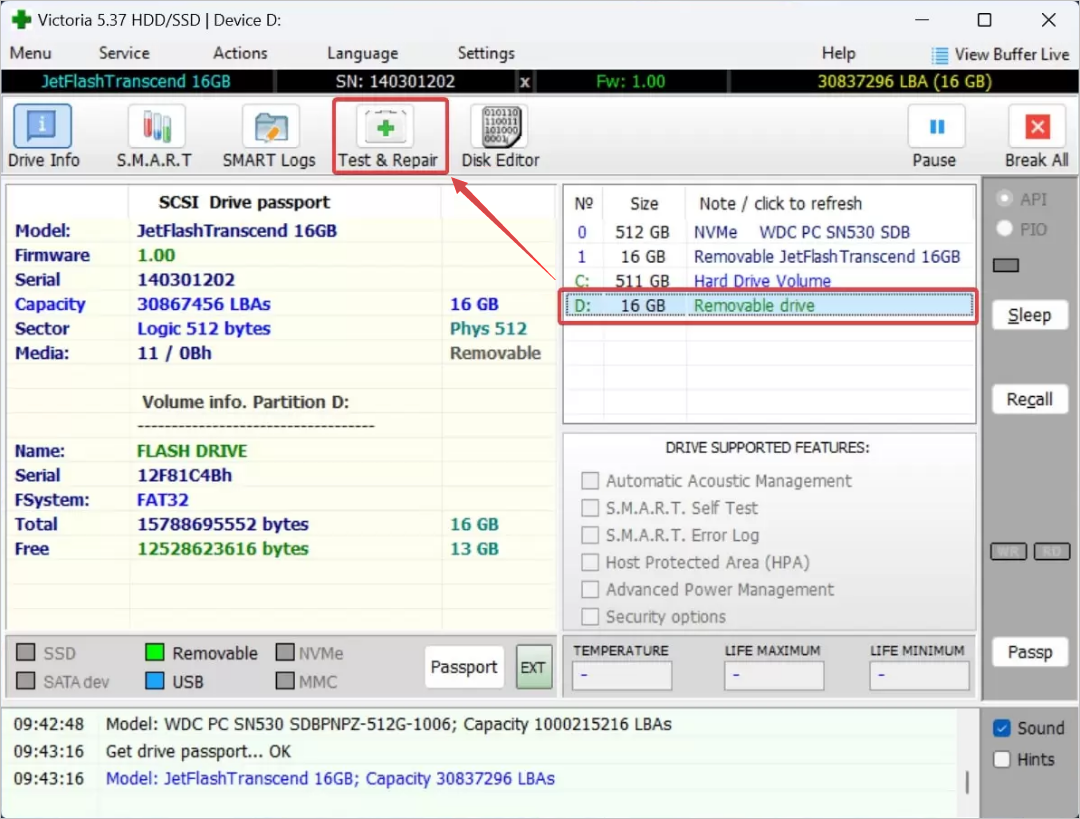Click the RD indicator button

(1052, 551)
